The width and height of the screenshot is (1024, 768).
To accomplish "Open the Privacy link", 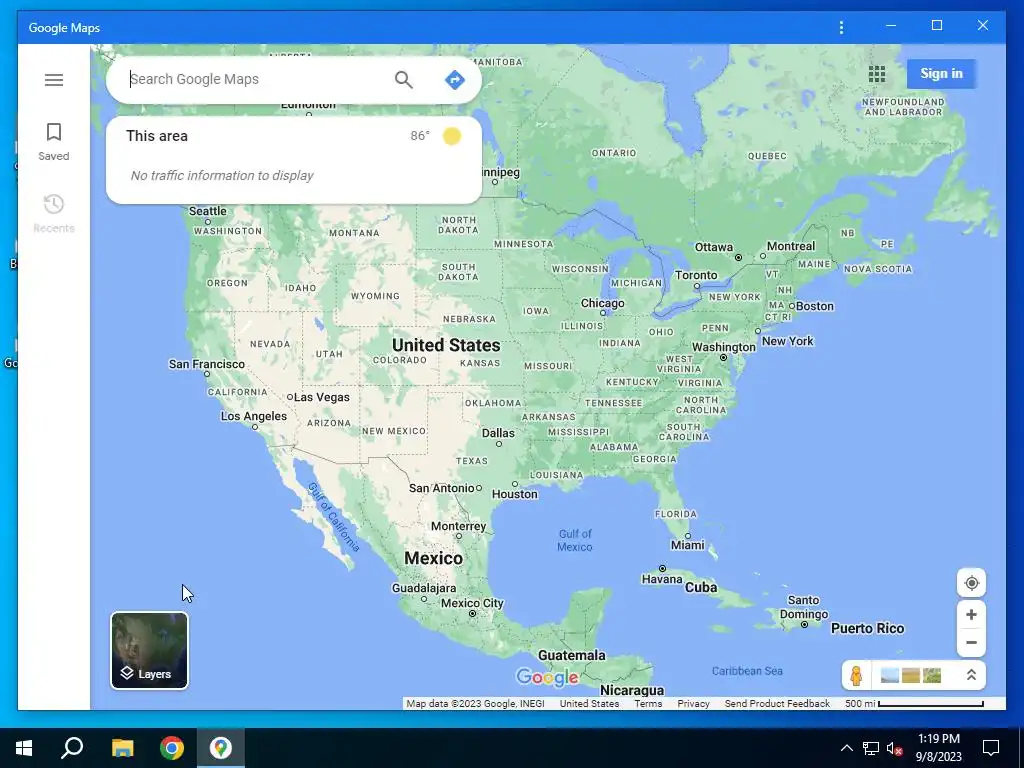I will click(x=693, y=703).
